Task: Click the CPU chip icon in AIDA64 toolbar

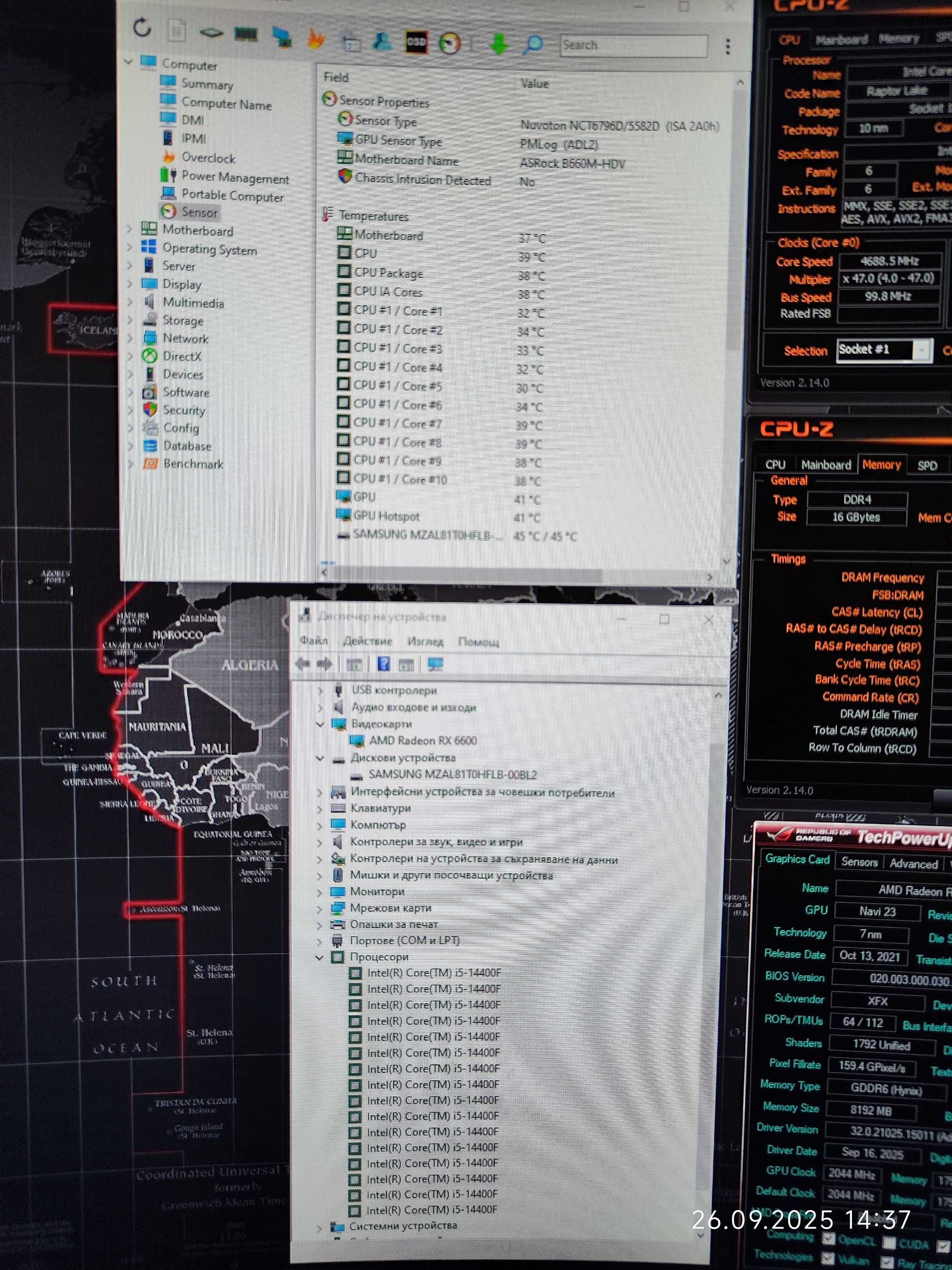Action: click(211, 33)
